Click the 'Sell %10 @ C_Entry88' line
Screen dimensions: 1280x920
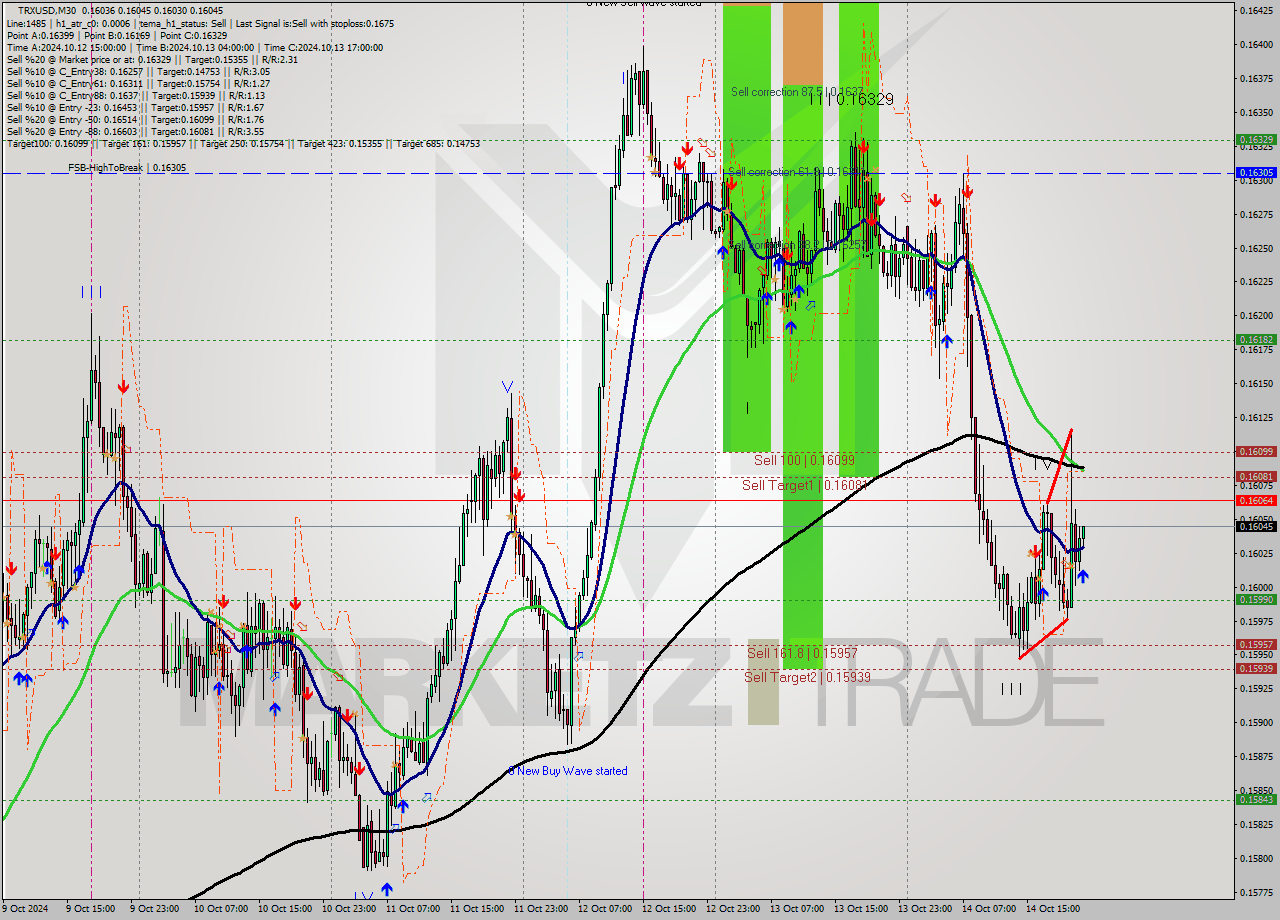(135, 95)
